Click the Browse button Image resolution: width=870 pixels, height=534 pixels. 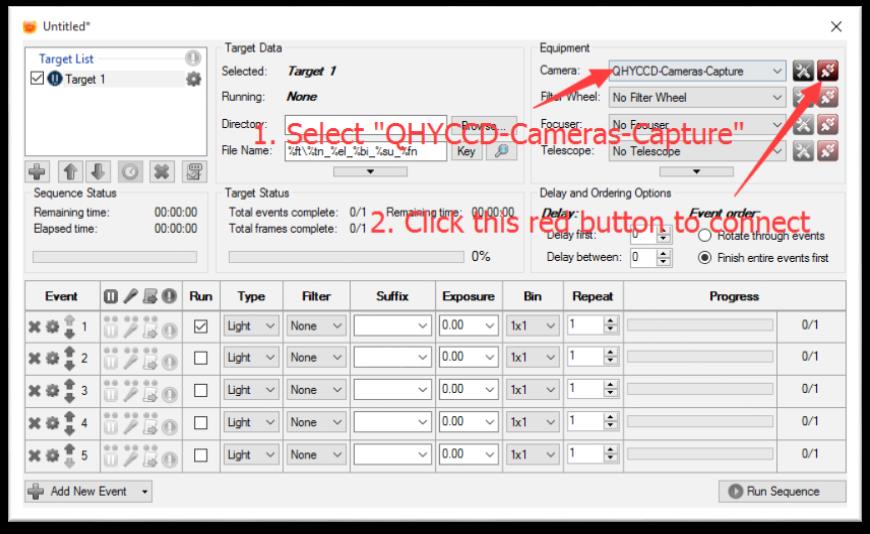pos(484,125)
